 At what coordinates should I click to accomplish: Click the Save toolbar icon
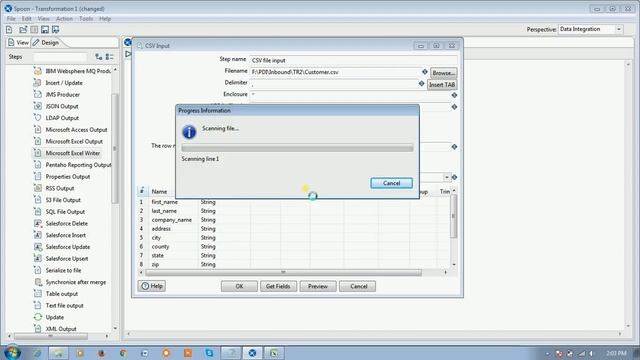pos(45,29)
